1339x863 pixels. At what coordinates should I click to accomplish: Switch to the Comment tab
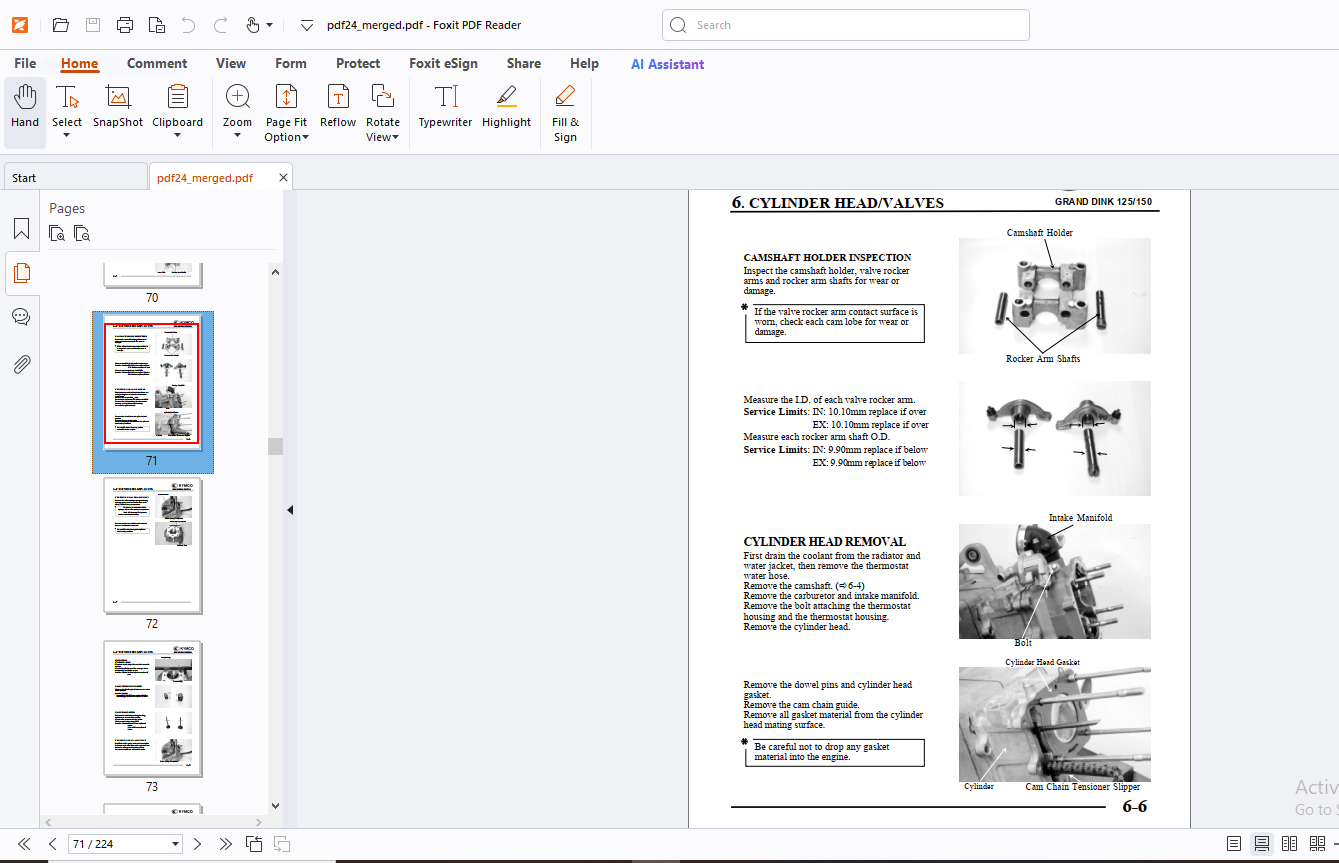click(157, 63)
